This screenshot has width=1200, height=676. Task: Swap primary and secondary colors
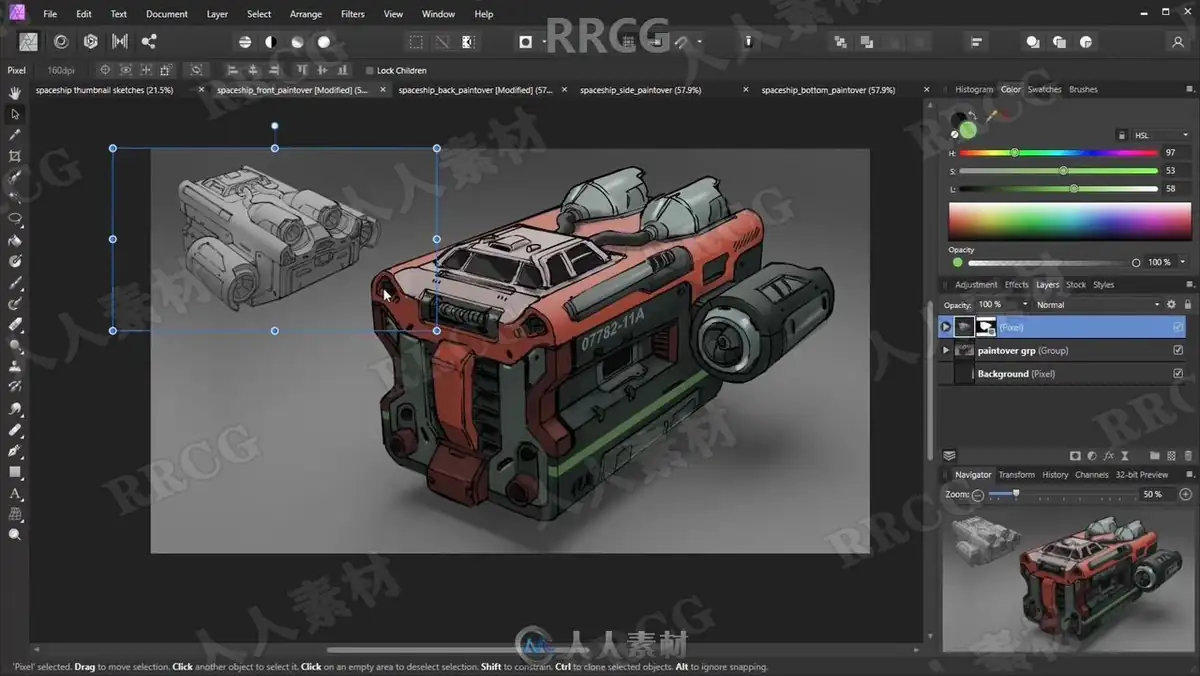[x=972, y=115]
